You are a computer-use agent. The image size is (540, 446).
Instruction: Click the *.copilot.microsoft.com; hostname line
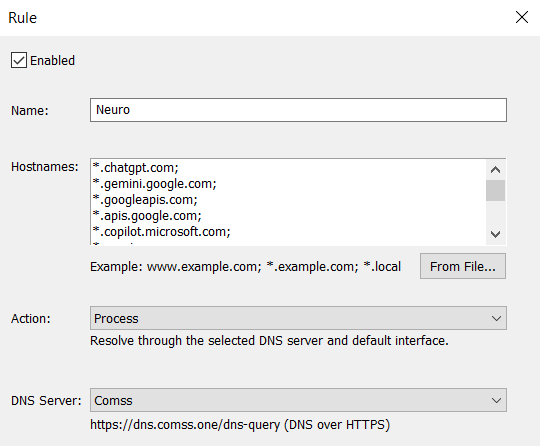point(162,232)
